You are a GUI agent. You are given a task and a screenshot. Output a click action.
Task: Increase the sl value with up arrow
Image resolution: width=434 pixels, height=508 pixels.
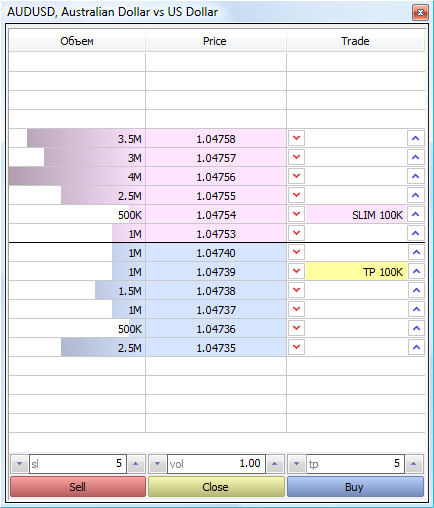coord(136,464)
